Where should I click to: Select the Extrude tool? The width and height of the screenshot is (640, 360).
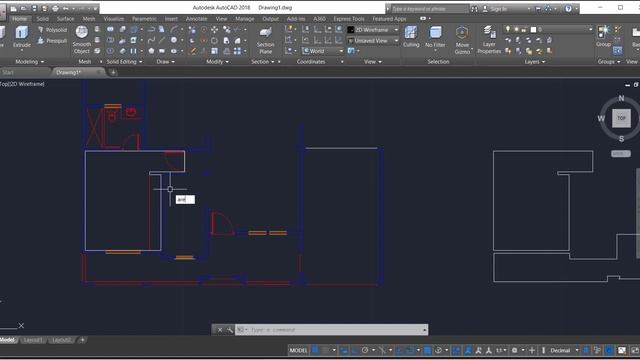[x=22, y=36]
